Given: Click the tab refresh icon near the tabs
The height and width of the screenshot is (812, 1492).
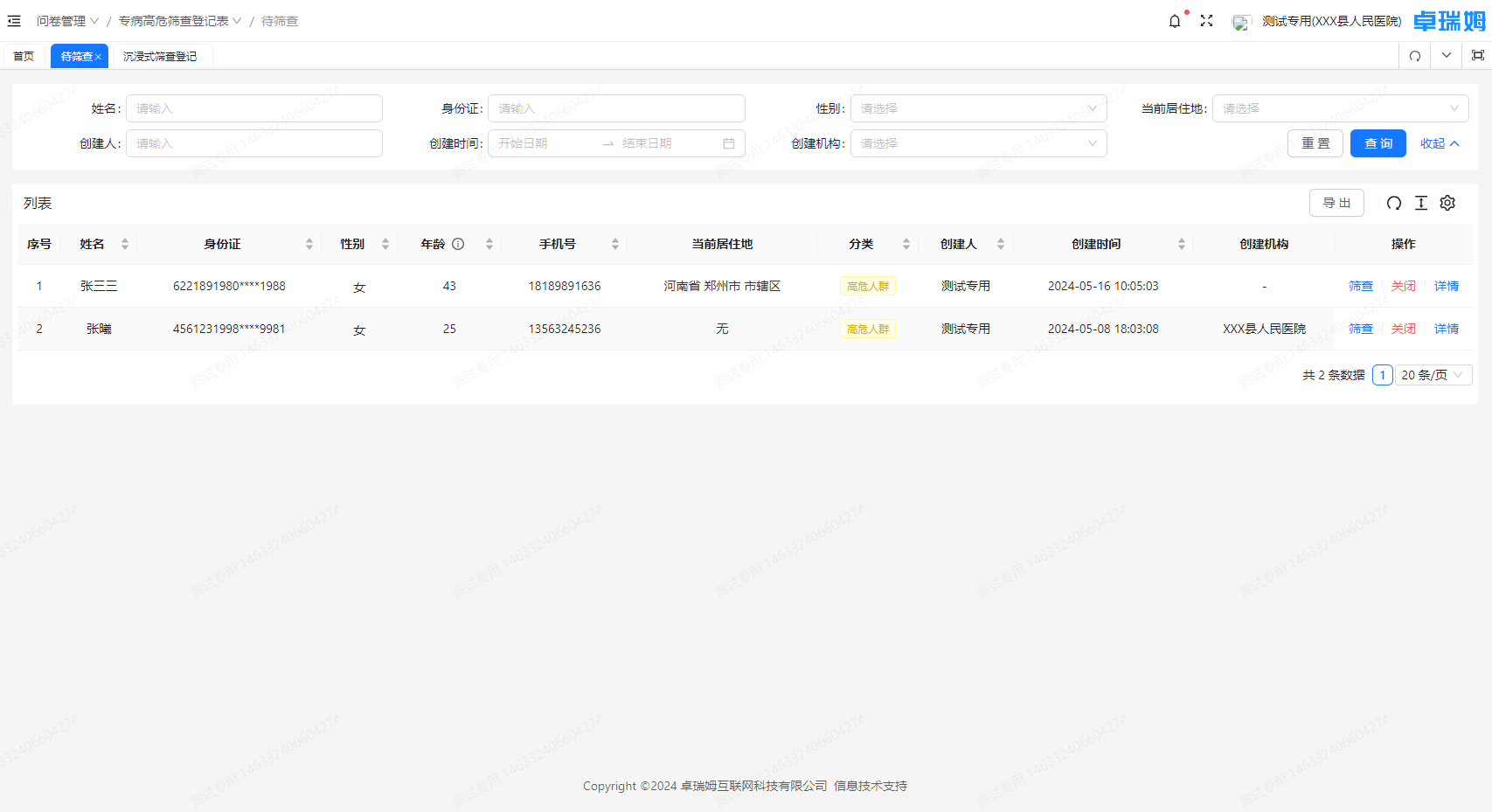Looking at the screenshot, I should [1414, 55].
